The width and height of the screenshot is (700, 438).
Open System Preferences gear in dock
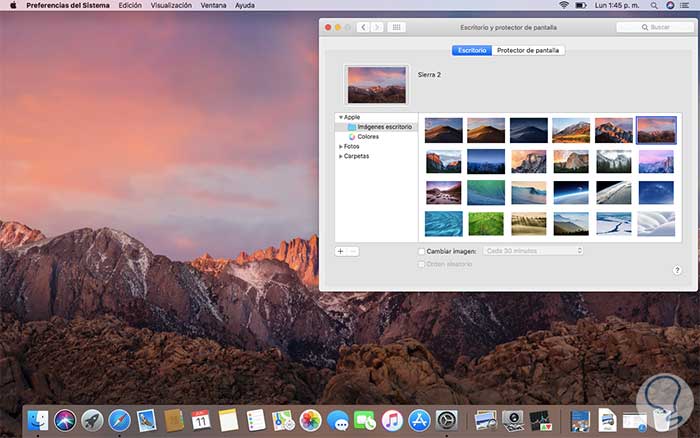point(446,421)
